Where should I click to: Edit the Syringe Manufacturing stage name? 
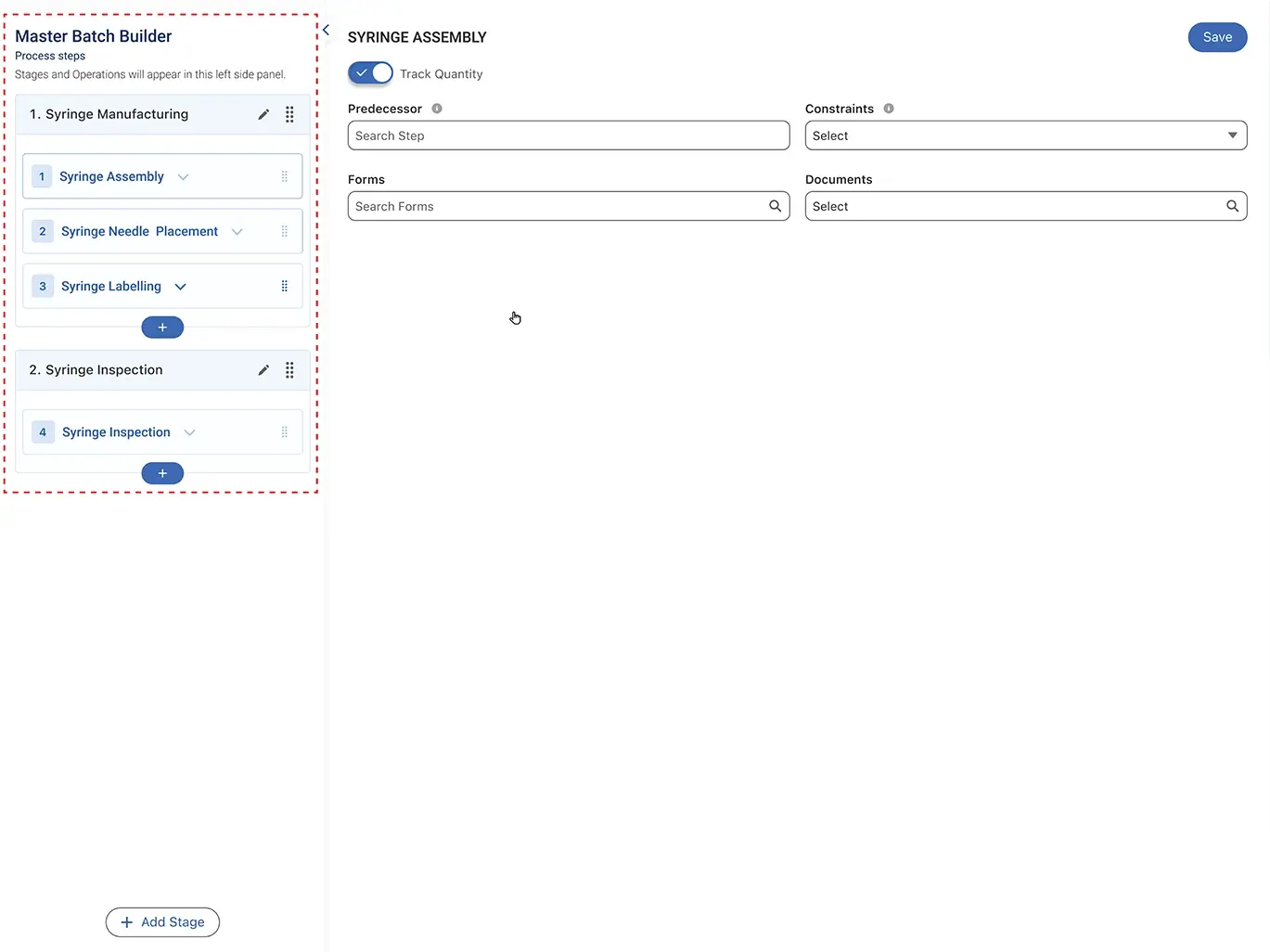[x=263, y=114]
